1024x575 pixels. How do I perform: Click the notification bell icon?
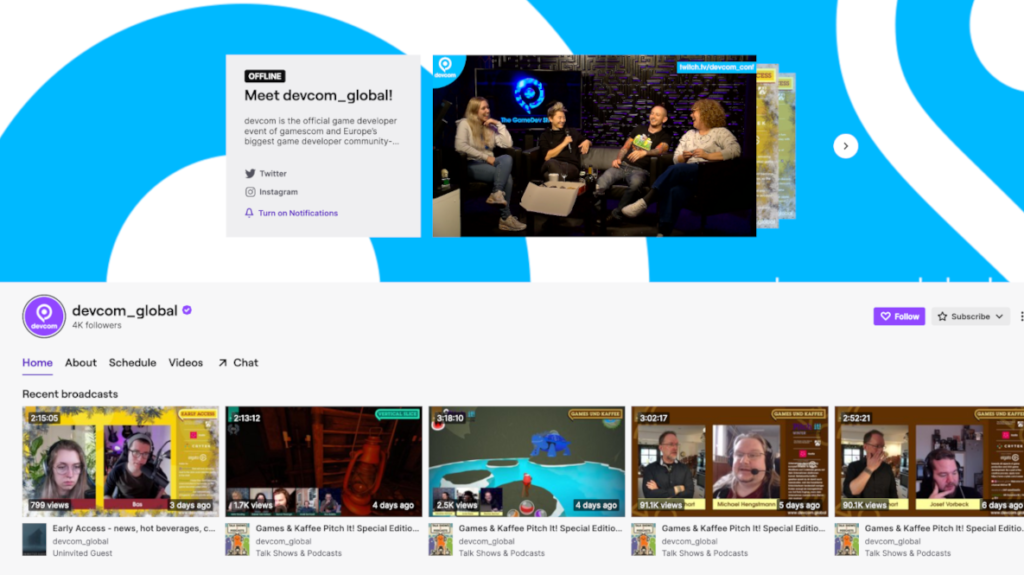pyautogui.click(x=249, y=213)
